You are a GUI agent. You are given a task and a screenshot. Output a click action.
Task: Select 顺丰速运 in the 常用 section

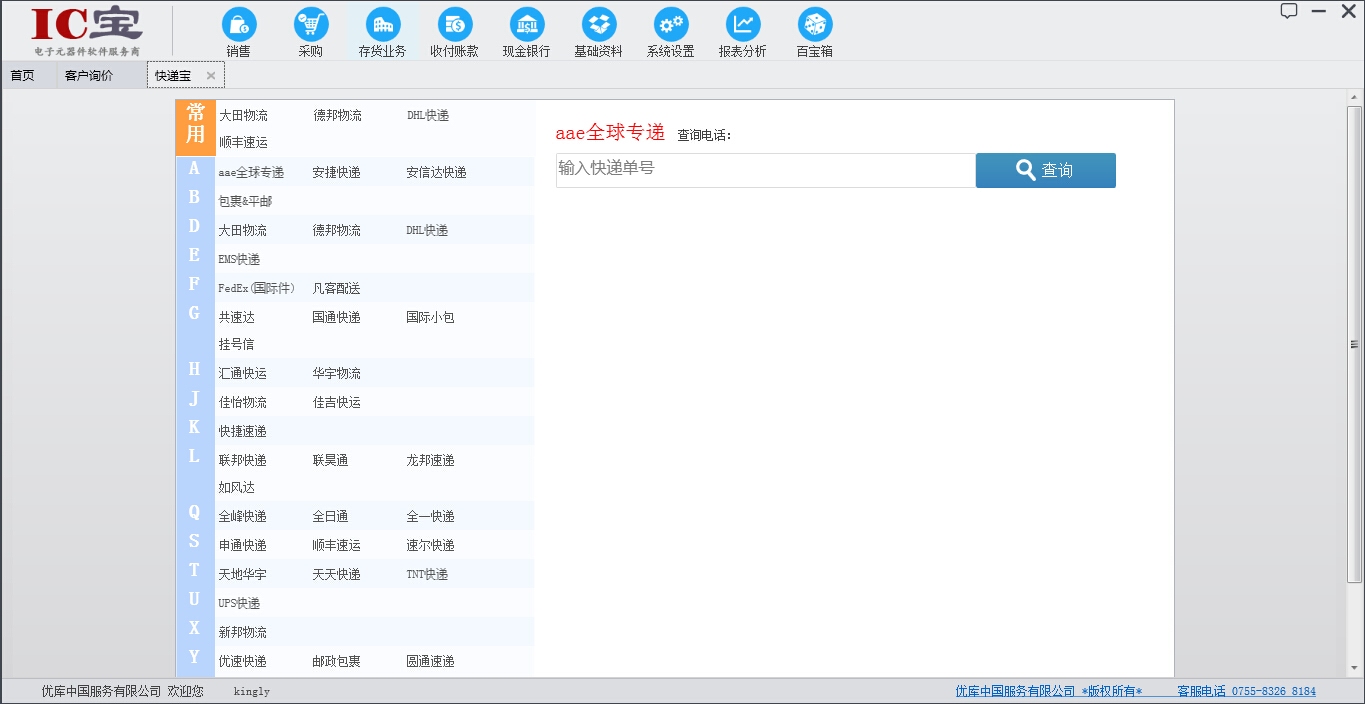[x=243, y=143]
